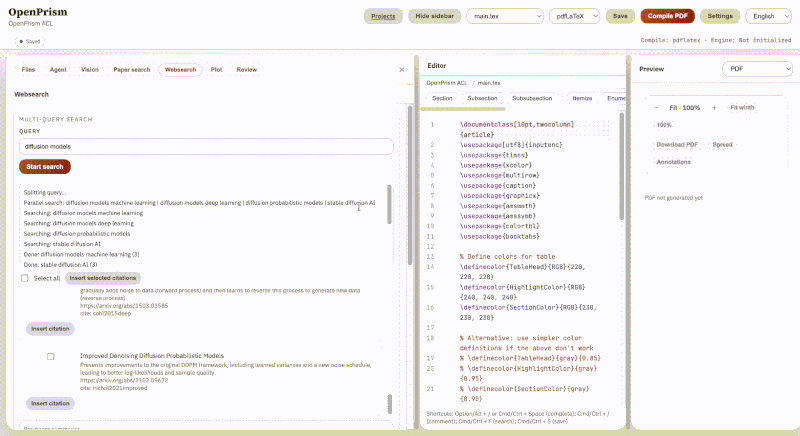
Task: Click the "Done: stable diffusion AI (3)" log line
Action: 60,265
